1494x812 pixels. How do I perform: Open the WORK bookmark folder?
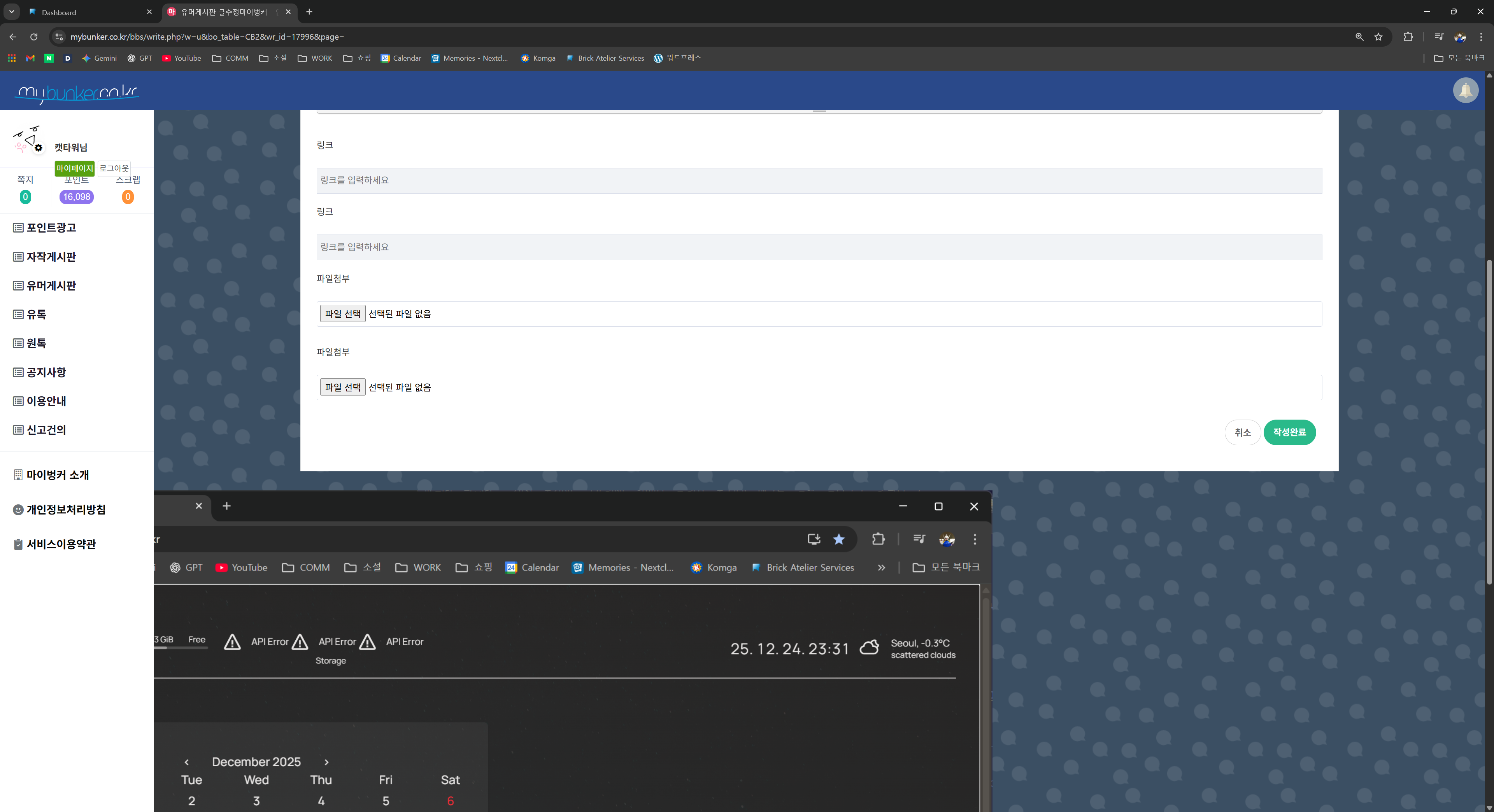pyautogui.click(x=315, y=58)
